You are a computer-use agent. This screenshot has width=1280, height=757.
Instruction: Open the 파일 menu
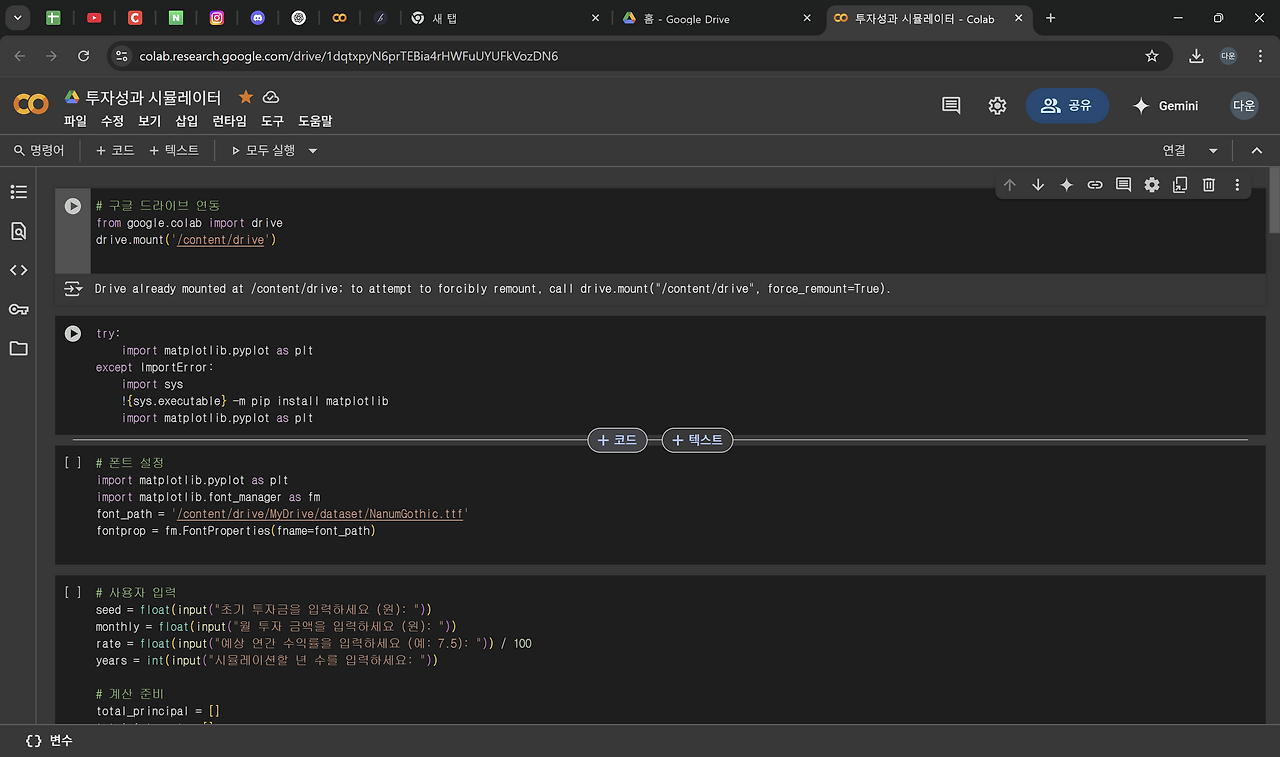[x=75, y=121]
